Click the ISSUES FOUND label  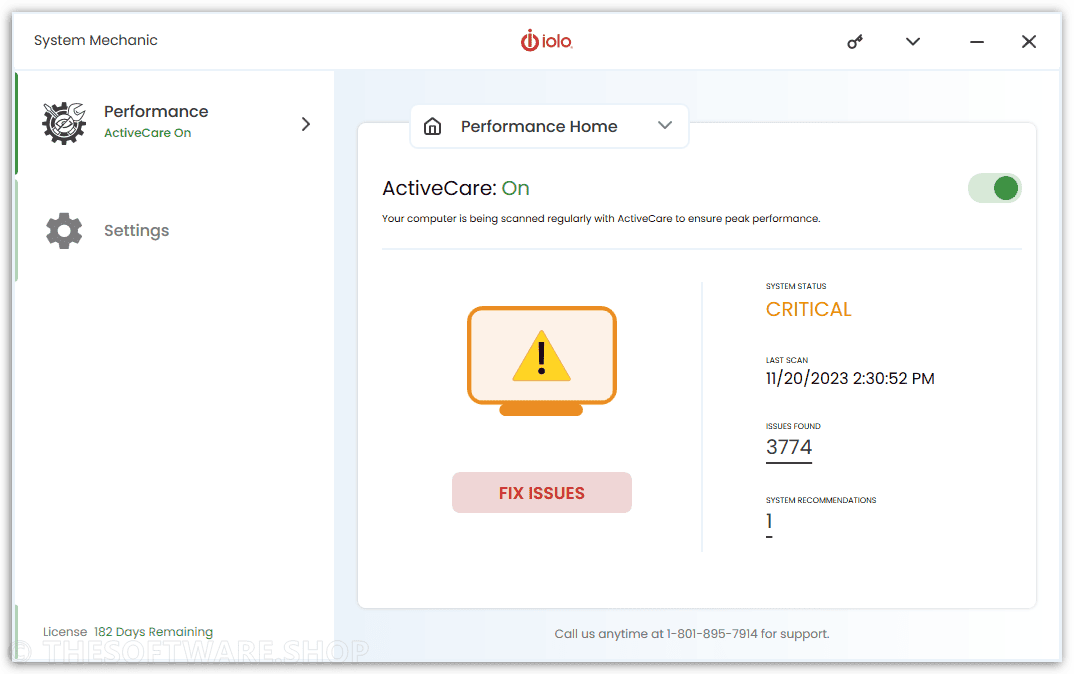point(793,426)
